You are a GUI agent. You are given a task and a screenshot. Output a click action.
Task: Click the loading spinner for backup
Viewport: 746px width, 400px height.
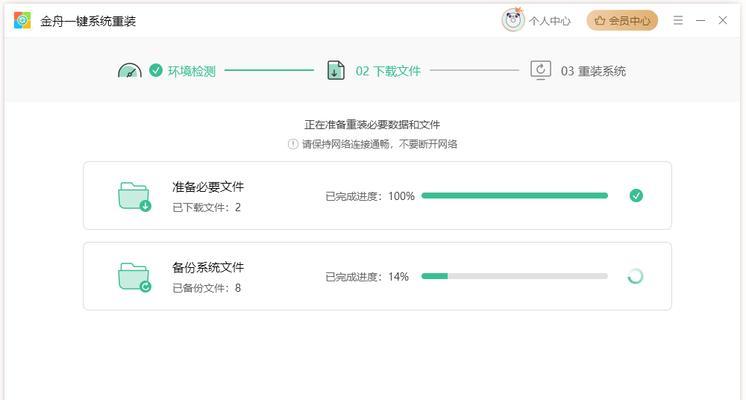pos(636,276)
